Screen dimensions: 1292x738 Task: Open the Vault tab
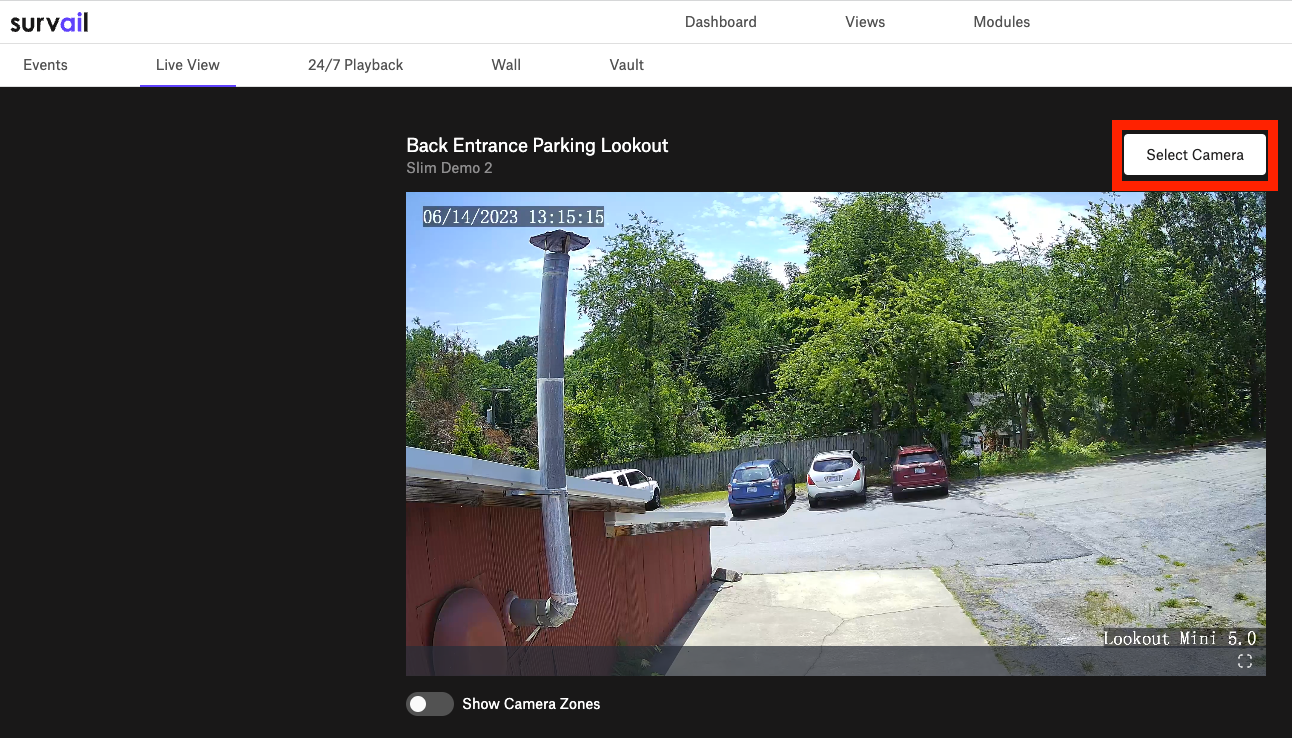pos(627,65)
